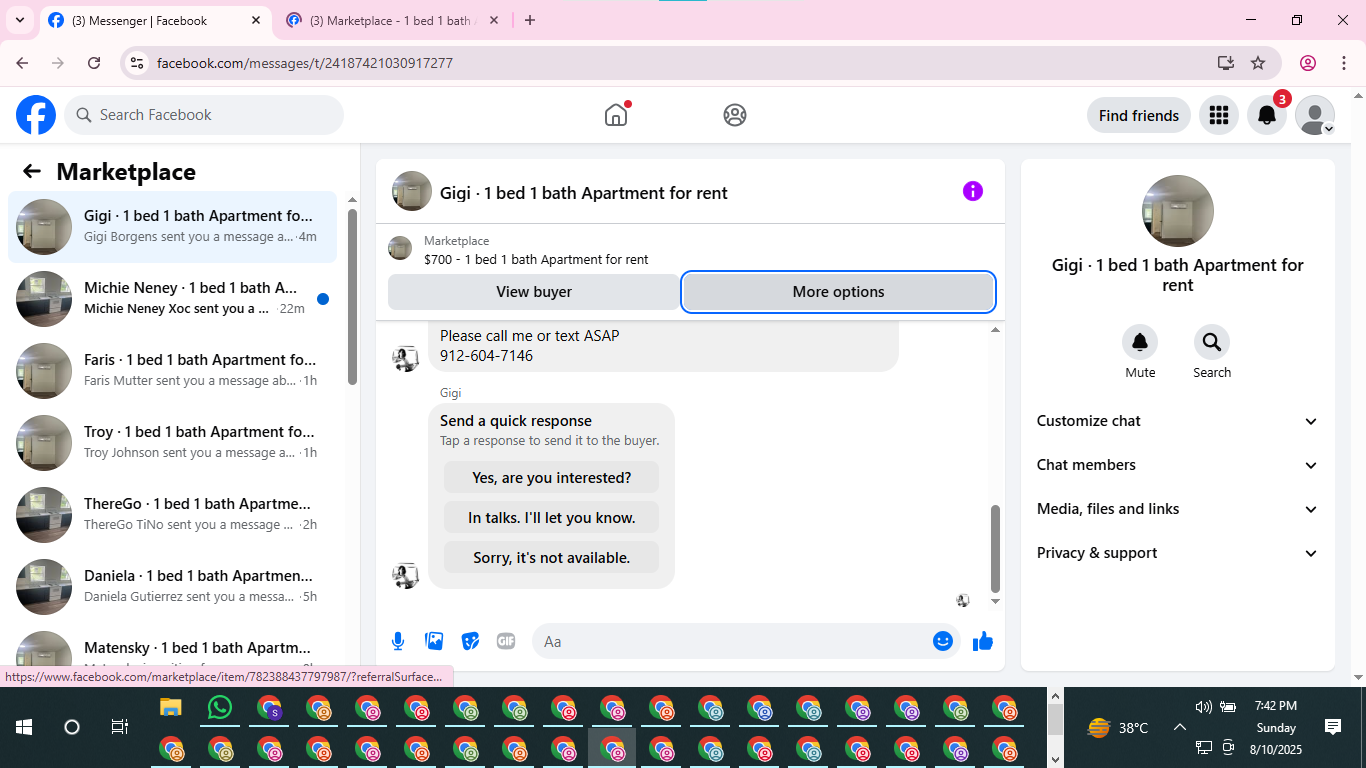Click the View buyer button
Screen dimensions: 1366x768
coord(534,292)
